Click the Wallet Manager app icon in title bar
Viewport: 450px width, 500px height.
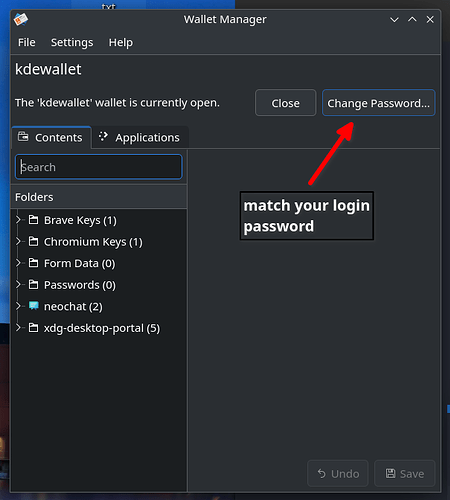click(21, 20)
